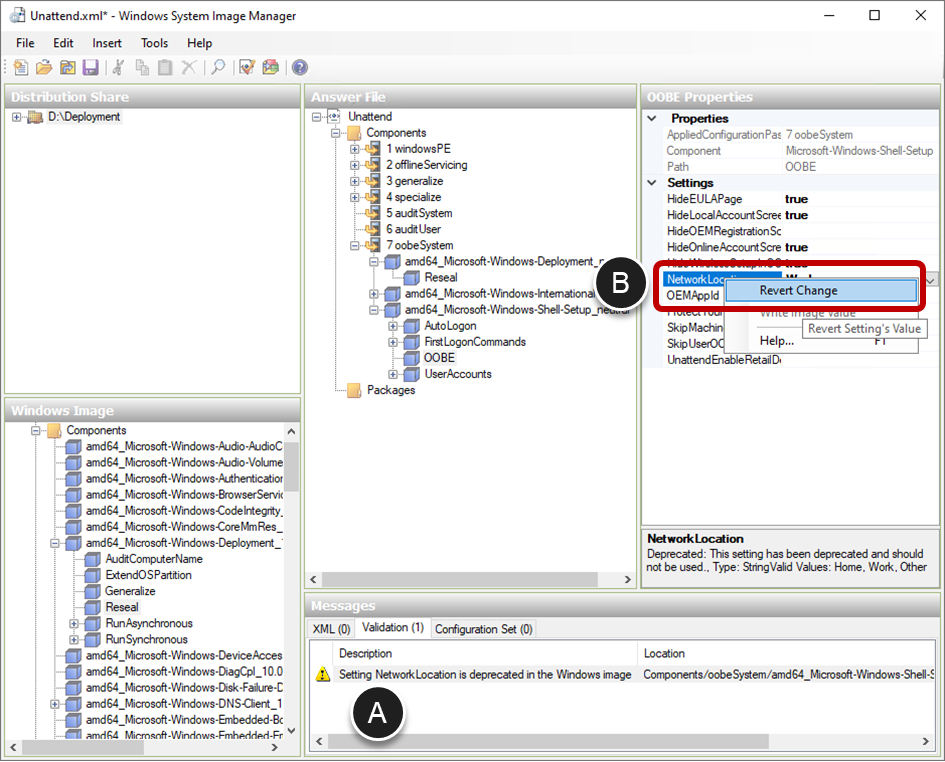This screenshot has height=762, width=945.
Task: Click the Create Configuration Set toolbar icon
Action: pyautogui.click(x=270, y=68)
